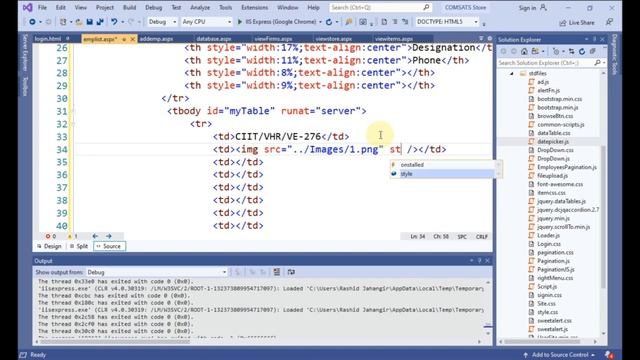
Task: Switch to the login.html tab
Action: (48, 39)
